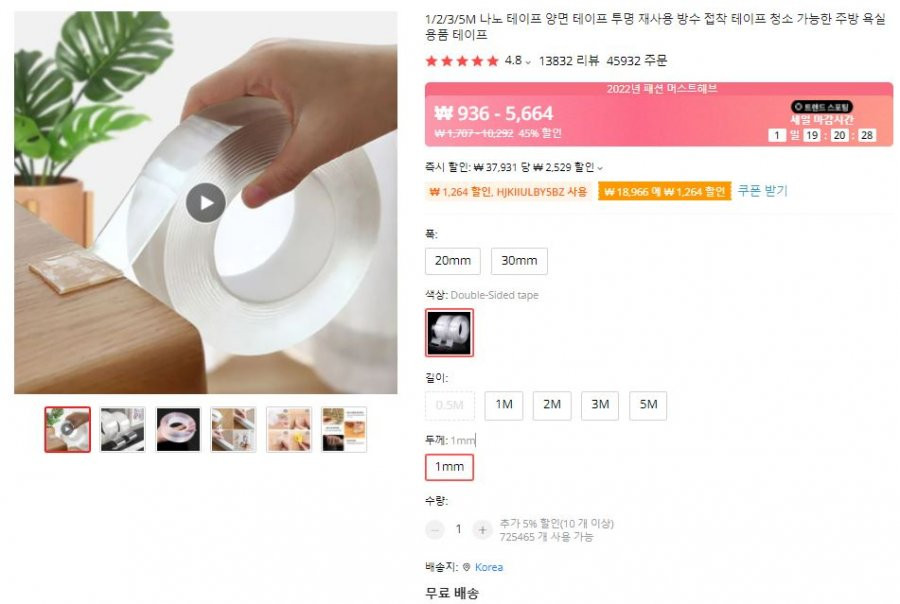900x604 pixels.
Task: Click the 쿠폰 받기 coupon link
Action: click(x=763, y=191)
